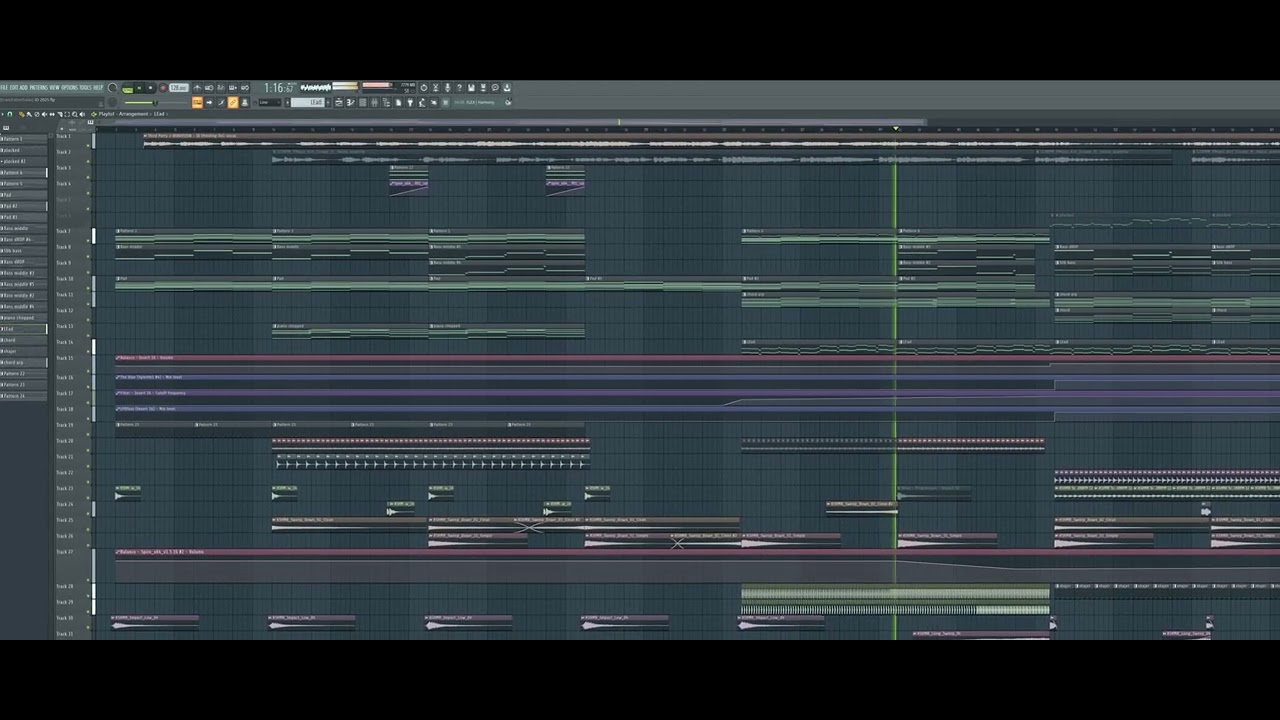This screenshot has height=720, width=1280.
Task: Toggle the metronome icon in the transport panel
Action: coord(197,88)
